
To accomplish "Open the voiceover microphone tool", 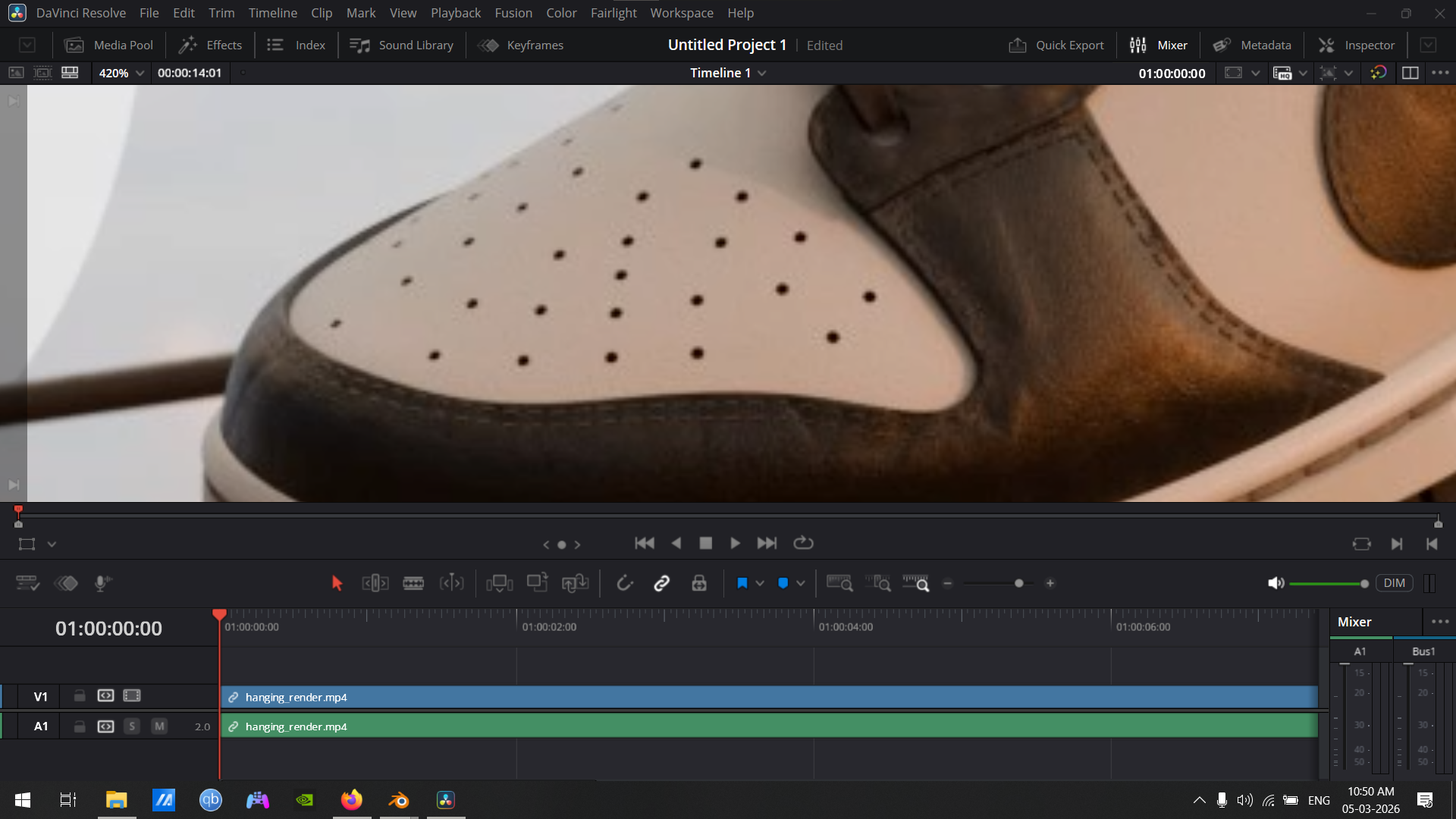I will point(102,583).
